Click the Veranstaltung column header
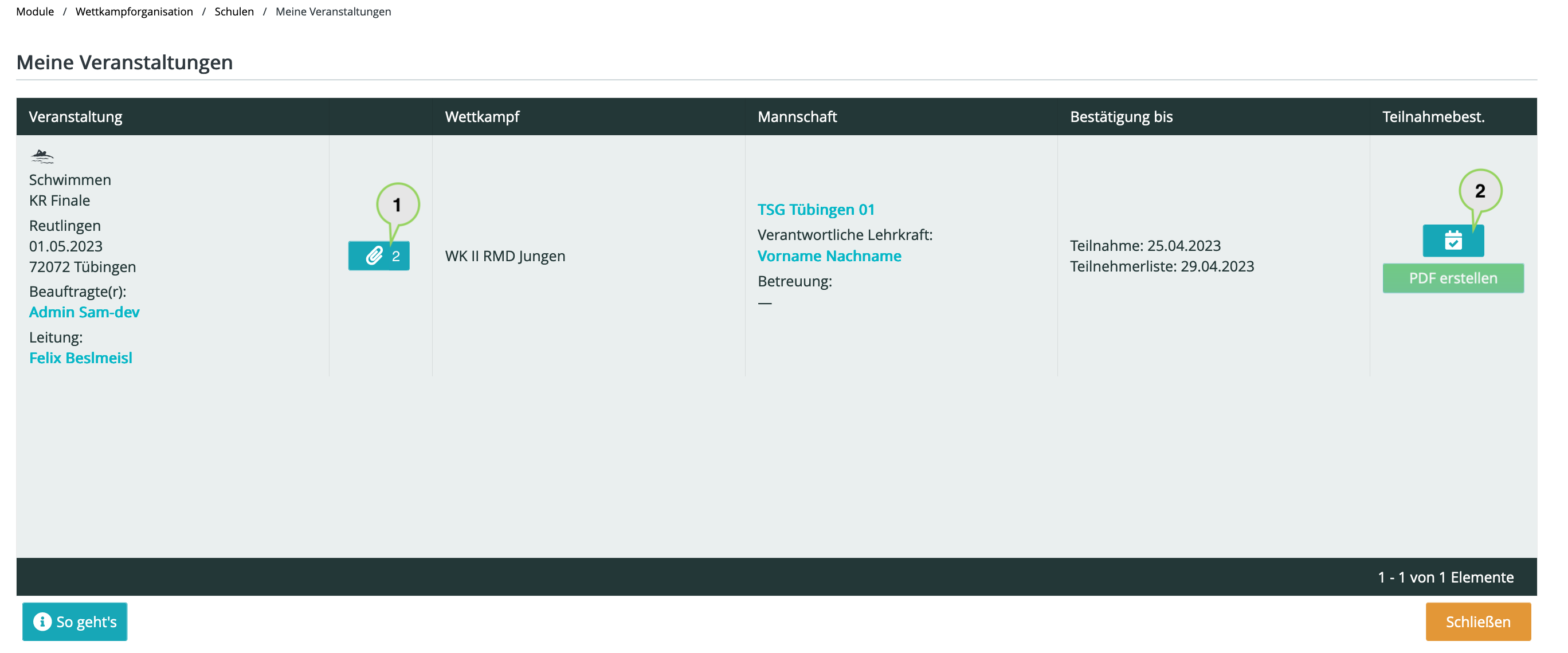1568x653 pixels. click(x=76, y=116)
